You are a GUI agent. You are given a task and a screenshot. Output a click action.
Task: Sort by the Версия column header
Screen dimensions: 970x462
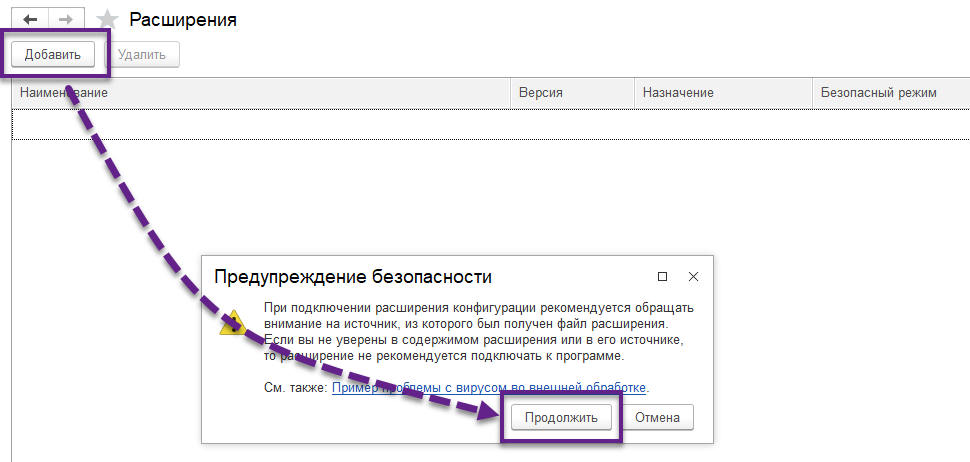tap(572, 93)
